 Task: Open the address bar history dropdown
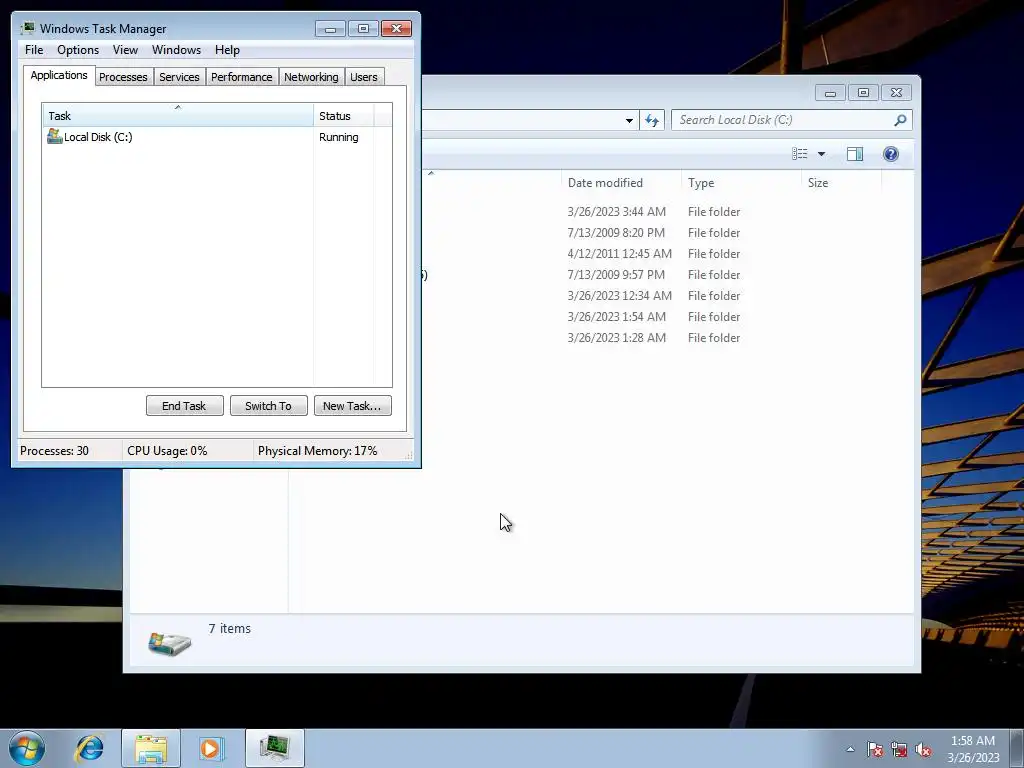point(629,120)
